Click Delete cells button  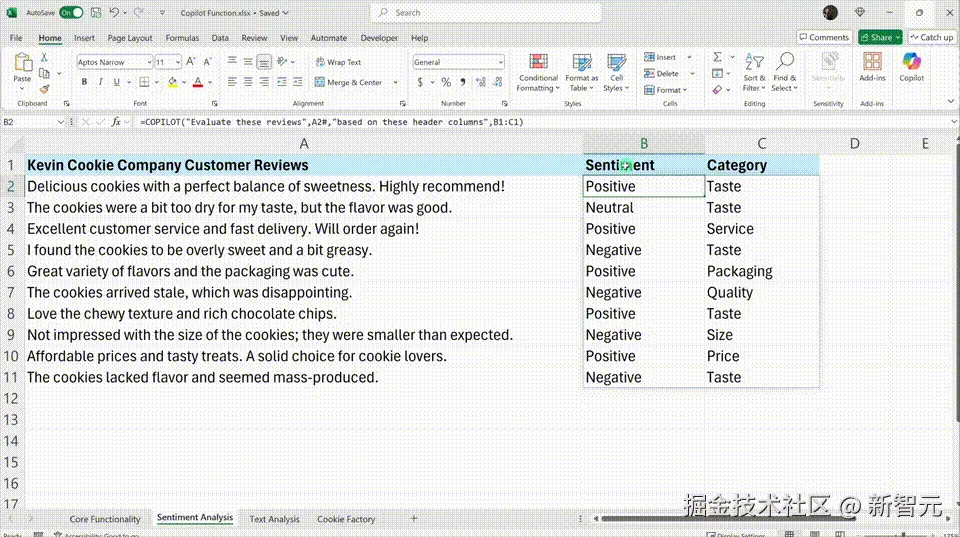click(x=661, y=73)
